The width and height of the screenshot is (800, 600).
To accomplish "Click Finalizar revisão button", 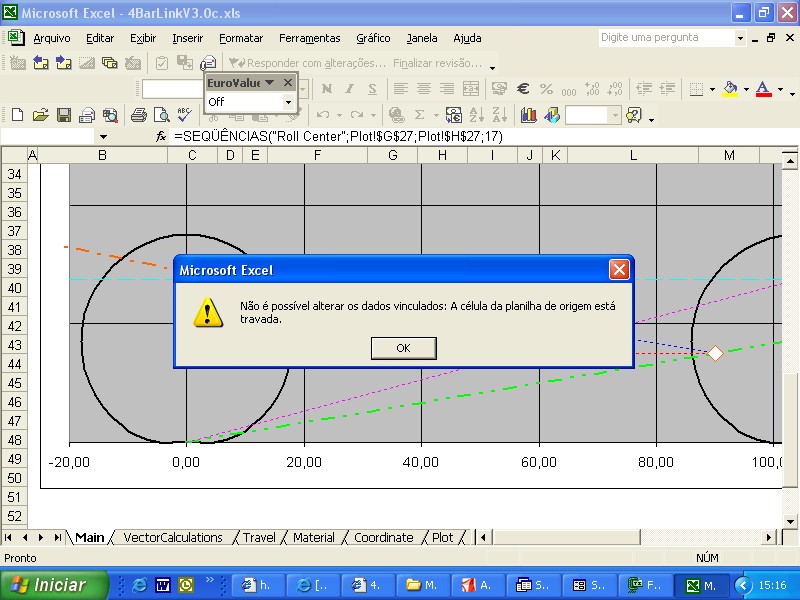I will [x=437, y=63].
